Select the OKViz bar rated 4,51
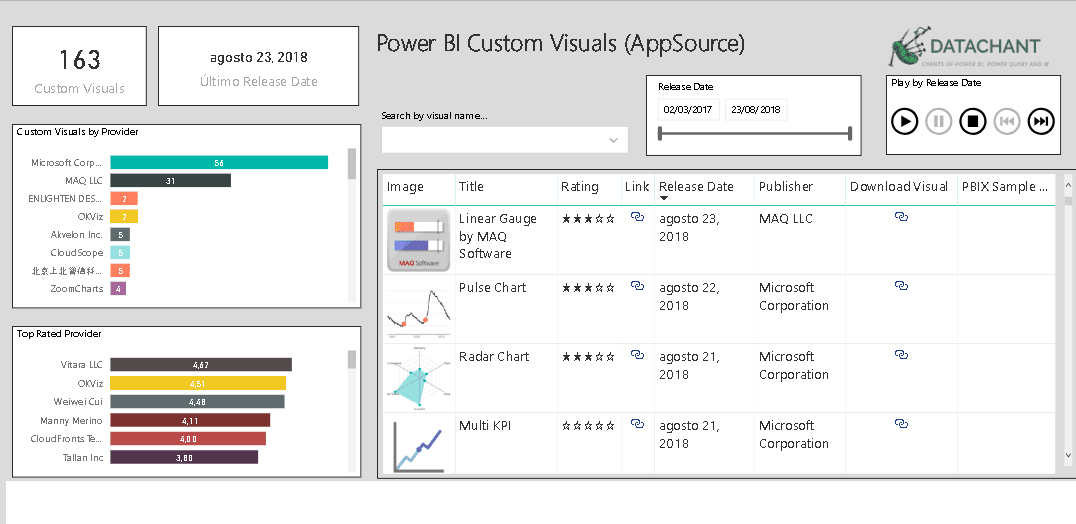 point(198,383)
